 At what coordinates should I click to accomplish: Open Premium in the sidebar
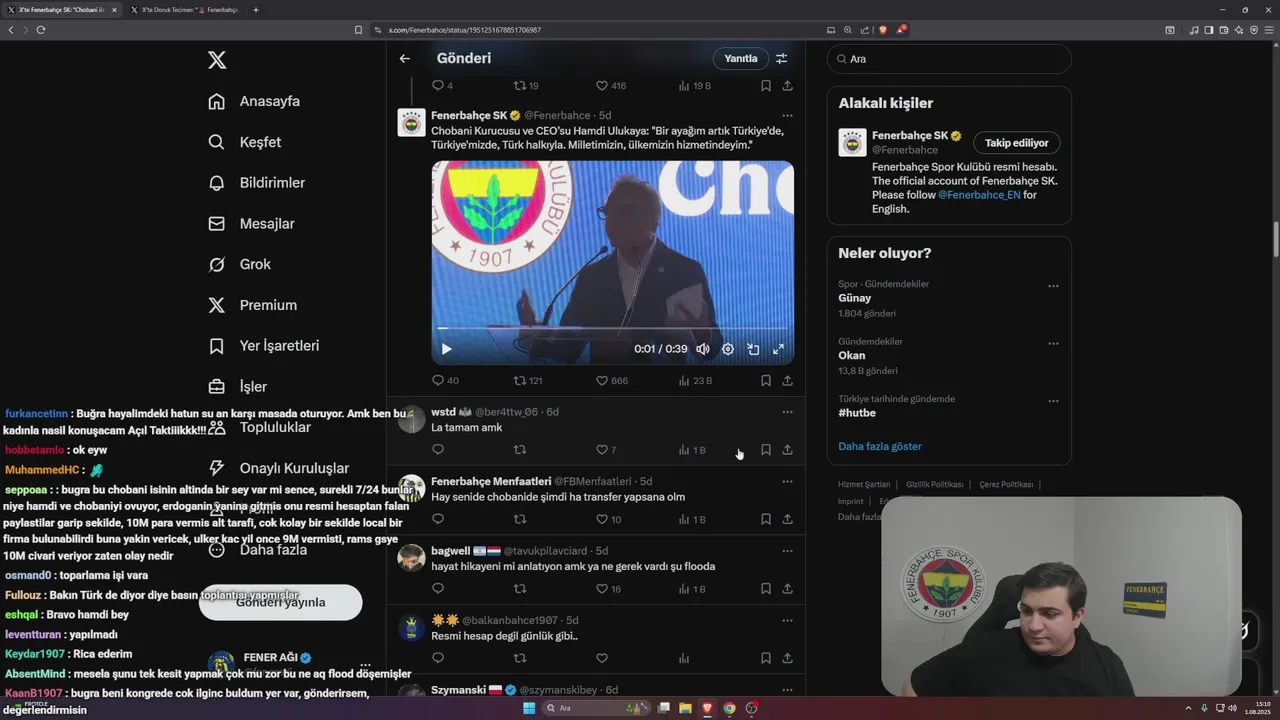click(252, 305)
